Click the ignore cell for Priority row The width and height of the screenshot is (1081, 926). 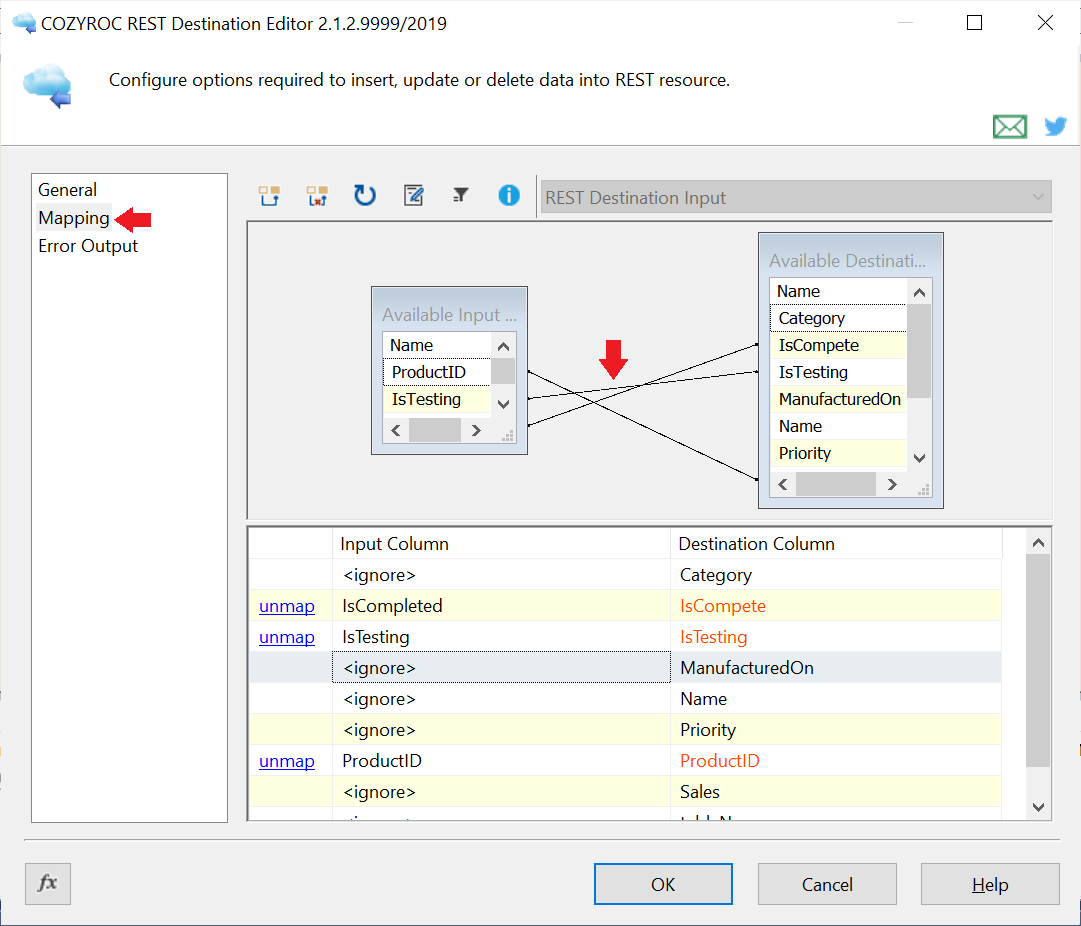(x=501, y=729)
